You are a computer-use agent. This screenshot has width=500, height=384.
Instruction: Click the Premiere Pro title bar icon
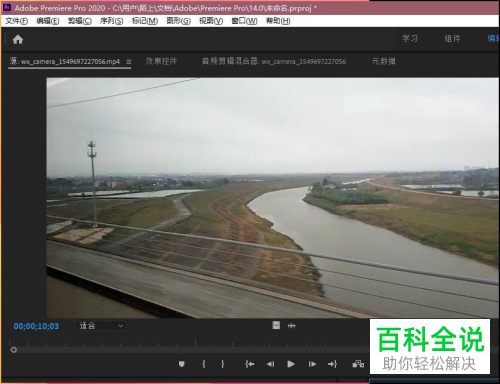tap(7, 7)
